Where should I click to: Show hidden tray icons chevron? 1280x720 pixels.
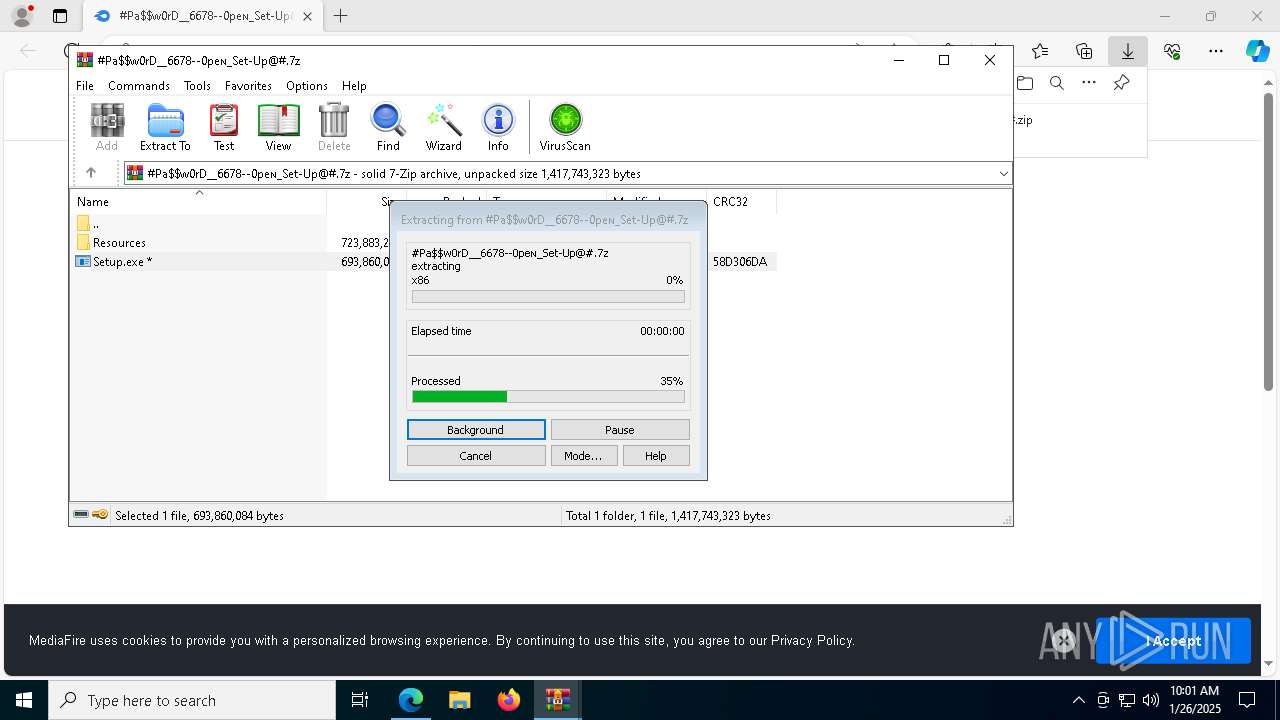tap(1078, 700)
